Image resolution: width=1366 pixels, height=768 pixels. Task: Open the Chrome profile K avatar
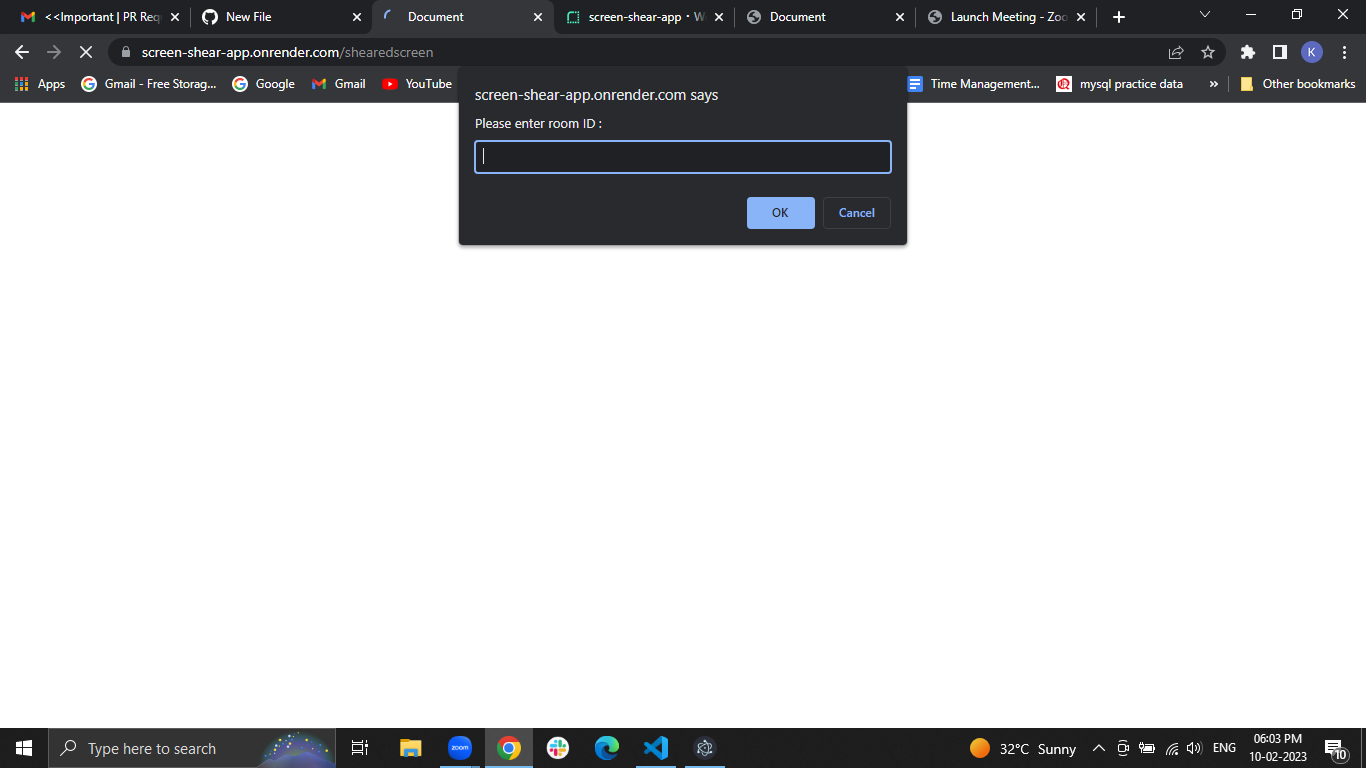click(1311, 52)
